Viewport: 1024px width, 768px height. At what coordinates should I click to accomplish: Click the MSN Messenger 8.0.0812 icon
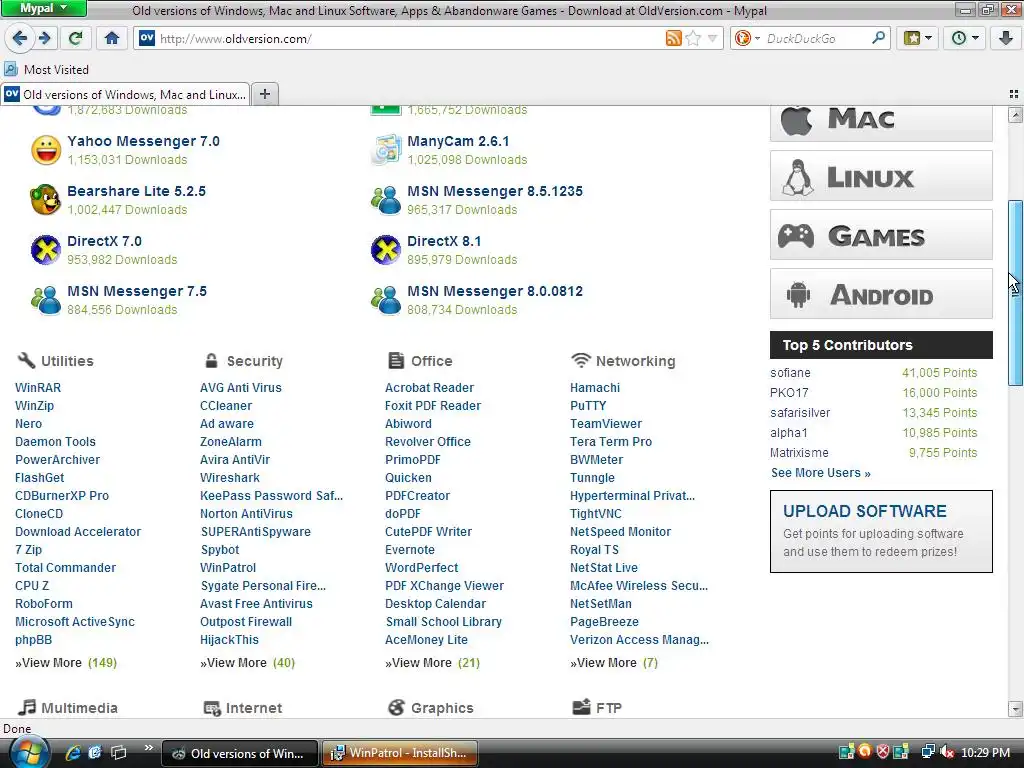pyautogui.click(x=386, y=300)
